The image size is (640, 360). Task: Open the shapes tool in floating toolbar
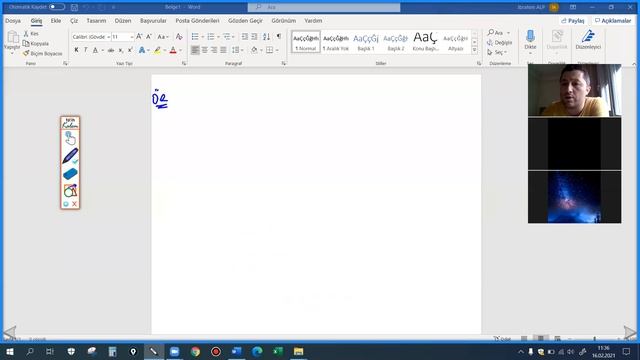70,190
